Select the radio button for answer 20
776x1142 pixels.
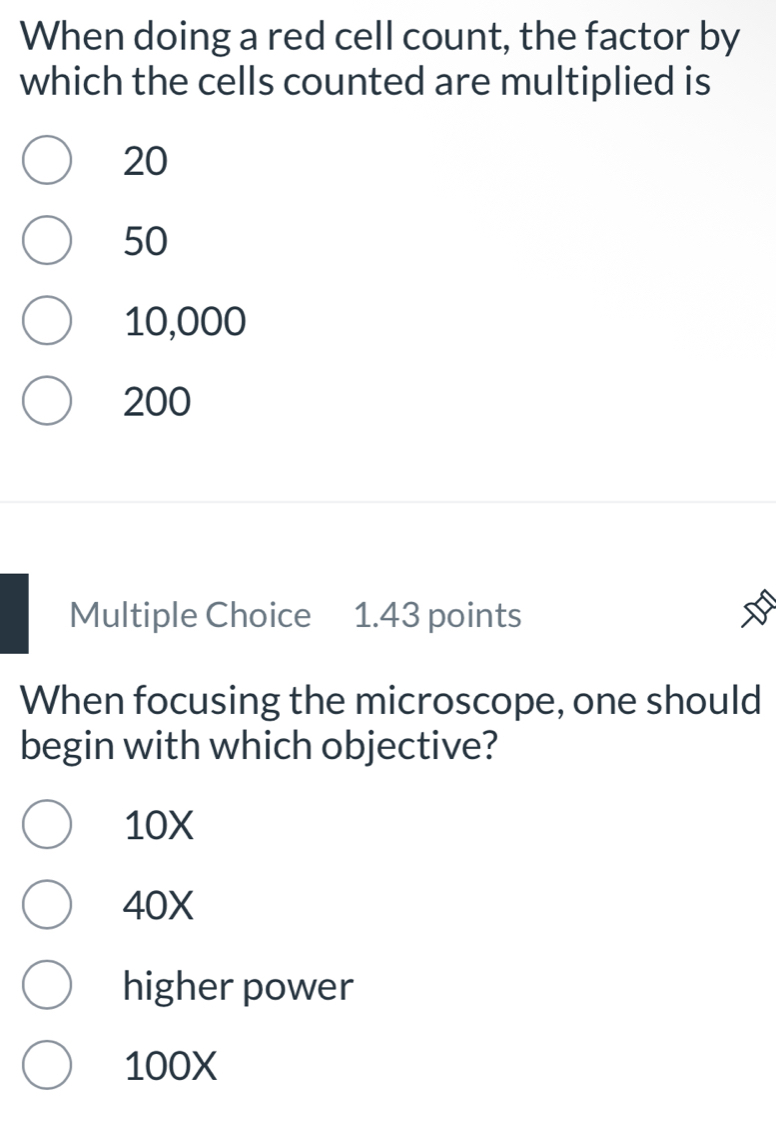[x=46, y=158]
